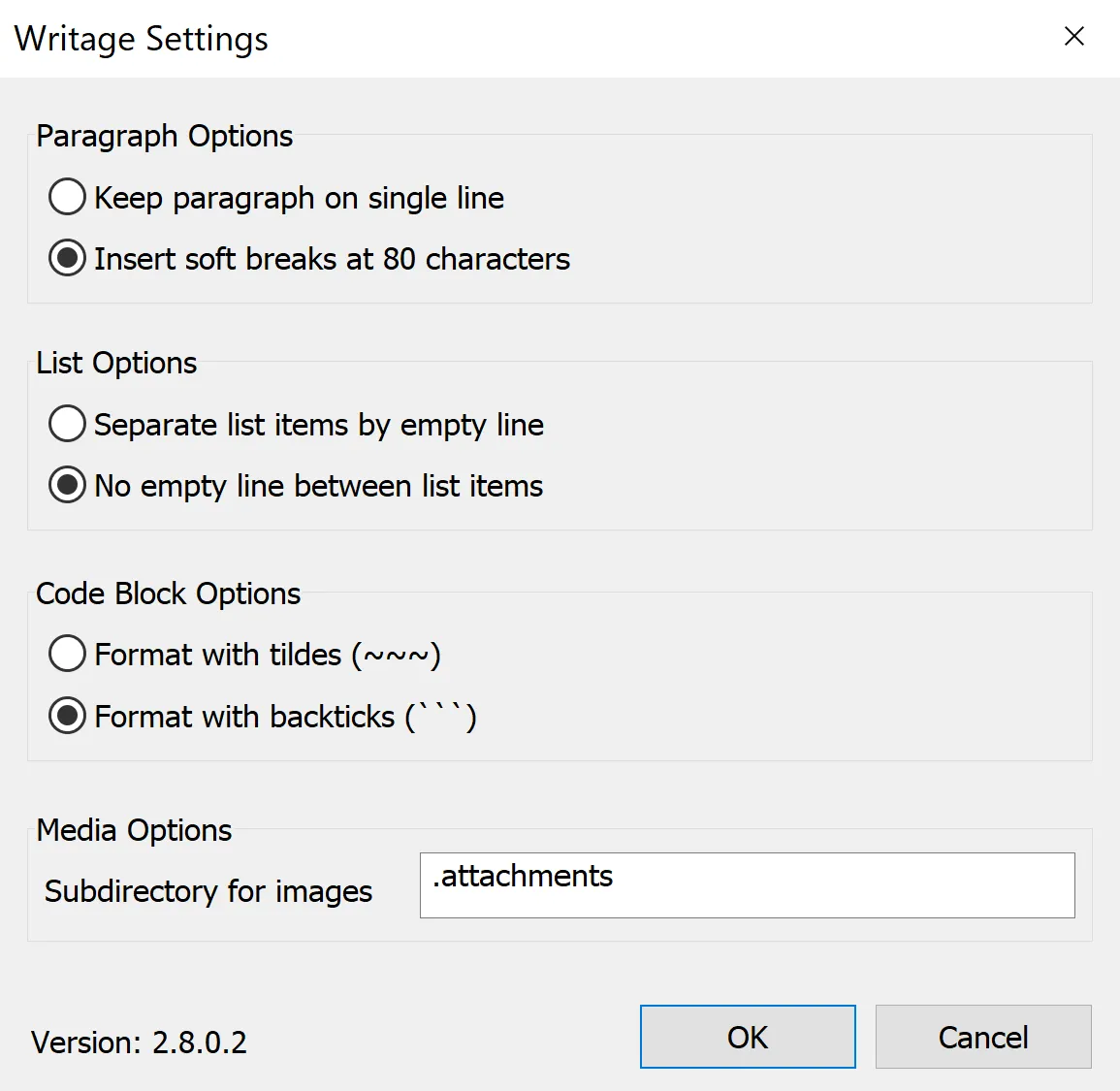Close the Writage Settings dialog
This screenshot has height=1091, width=1120.
pyautogui.click(x=1074, y=36)
